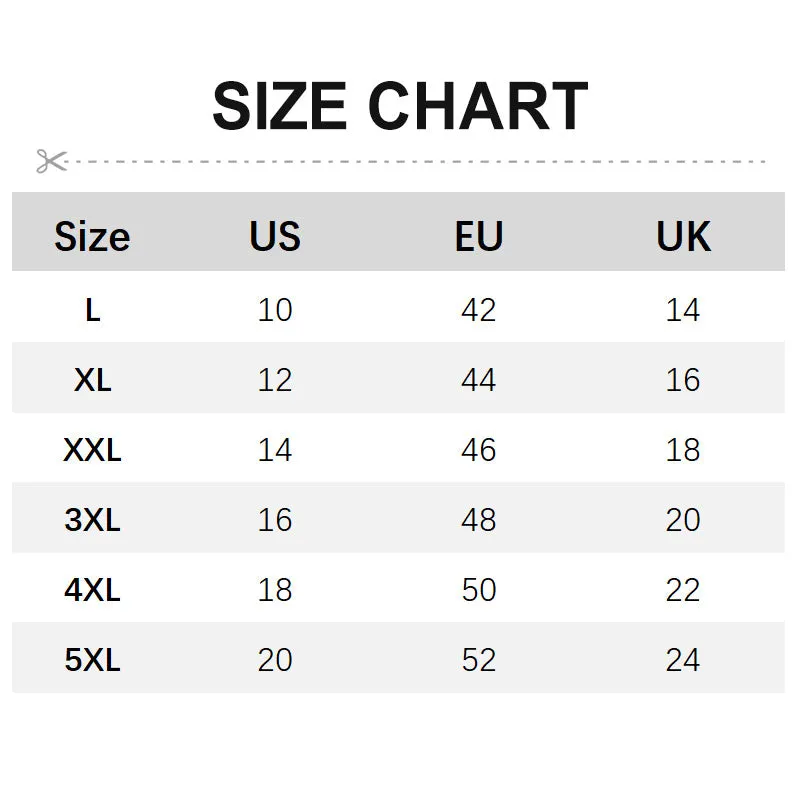Click EU value 48 in the 3XL row
Image resolution: width=800 pixels, height=800 pixels.
pyautogui.click(x=479, y=520)
